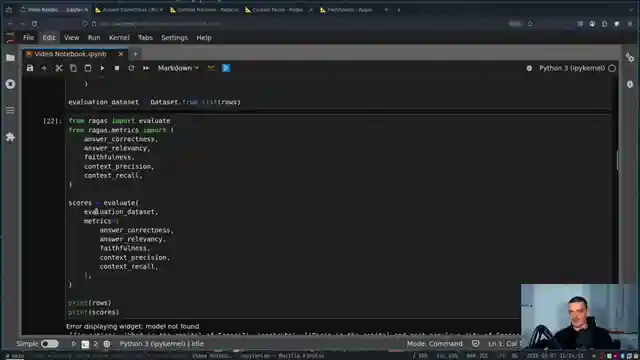Viewport: 640px width, 360px height.
Task: Switch to the first browser tab Video Notebook
Action: [54, 9]
